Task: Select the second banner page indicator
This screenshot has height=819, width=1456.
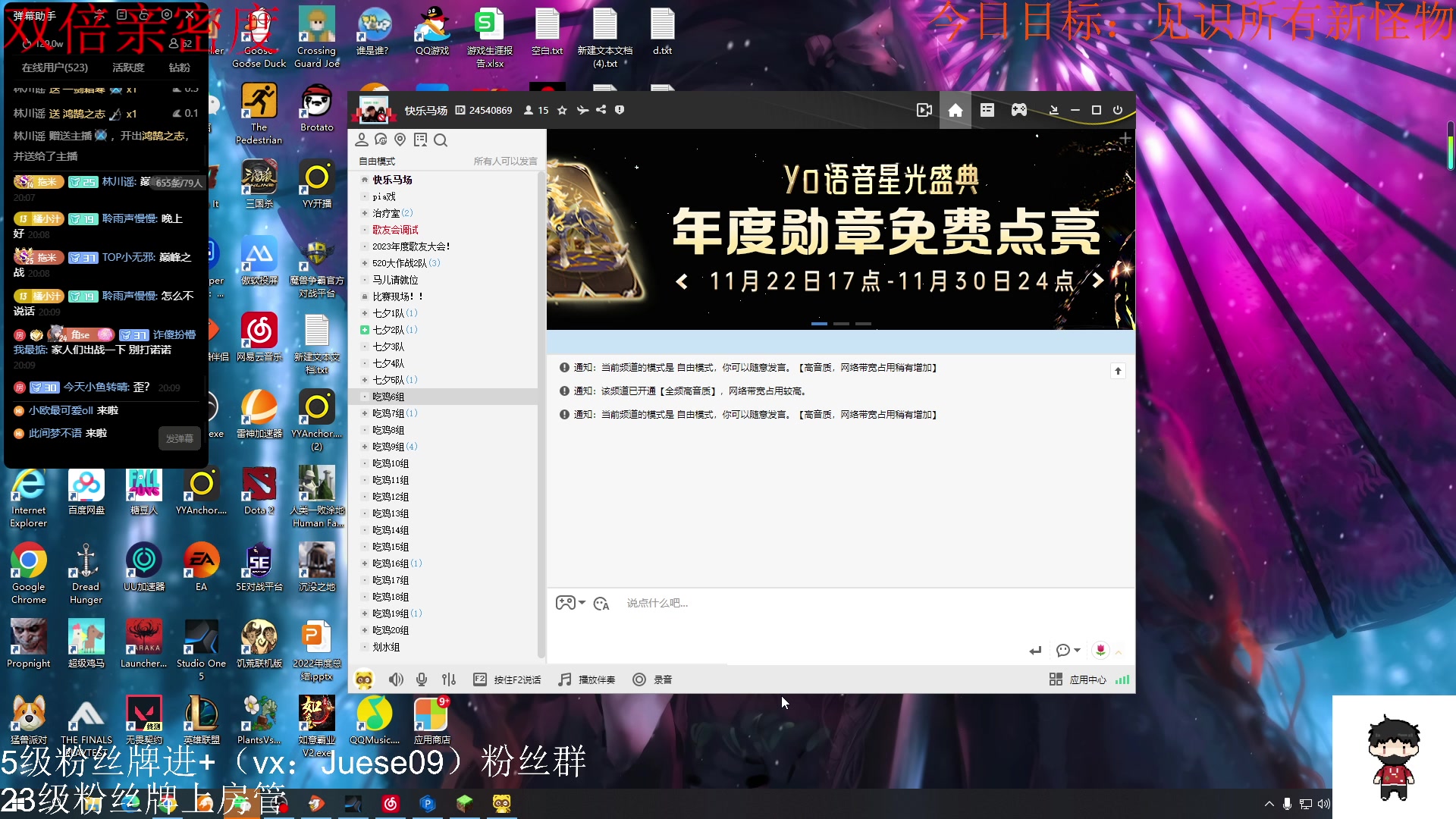Action: 841,324
